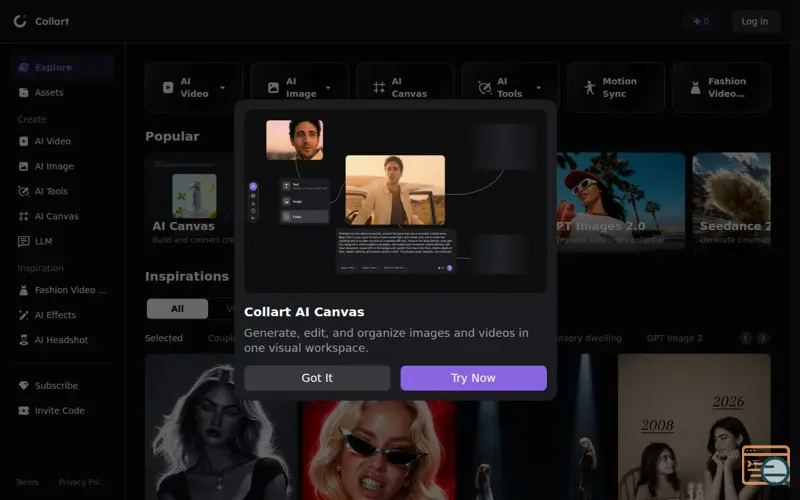Select the sensory dwelling category tag
The height and width of the screenshot is (500, 800).
[x=589, y=338]
